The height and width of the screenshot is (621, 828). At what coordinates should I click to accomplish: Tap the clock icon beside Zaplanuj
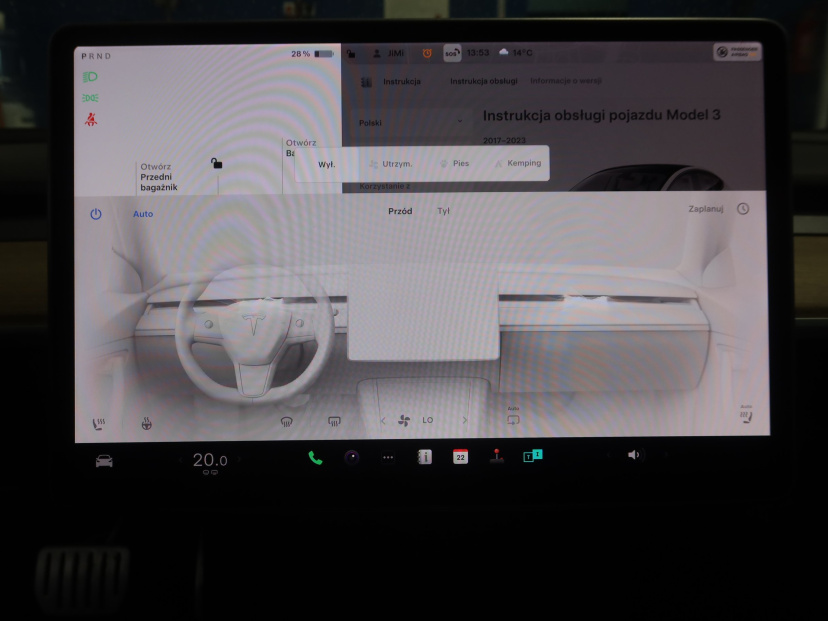(743, 209)
